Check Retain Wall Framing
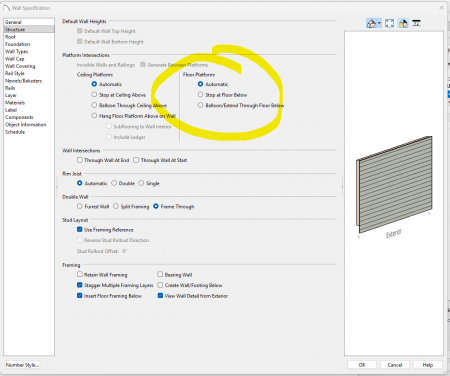The image size is (450, 376). [x=80, y=274]
